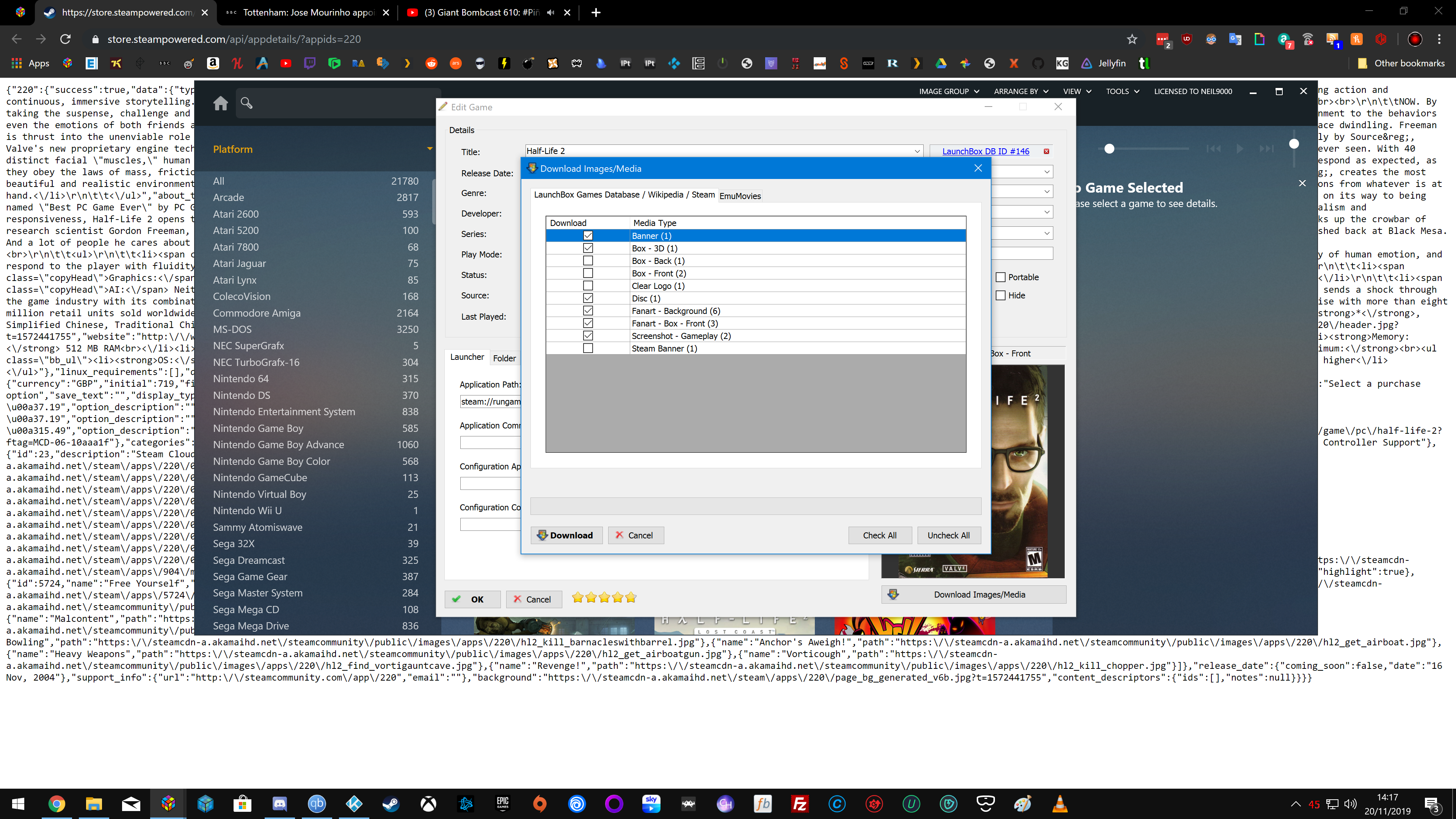Enable the Portable checkbox
The height and width of the screenshot is (819, 1456).
1001,277
